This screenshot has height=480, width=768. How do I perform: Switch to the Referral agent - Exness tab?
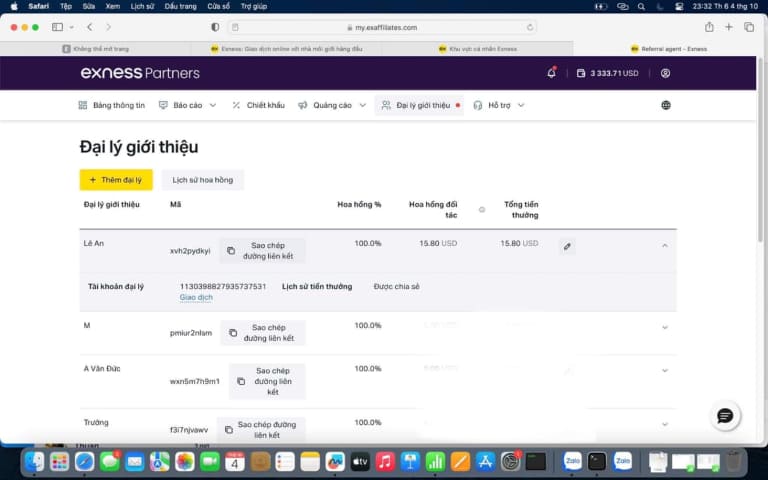coord(669,48)
